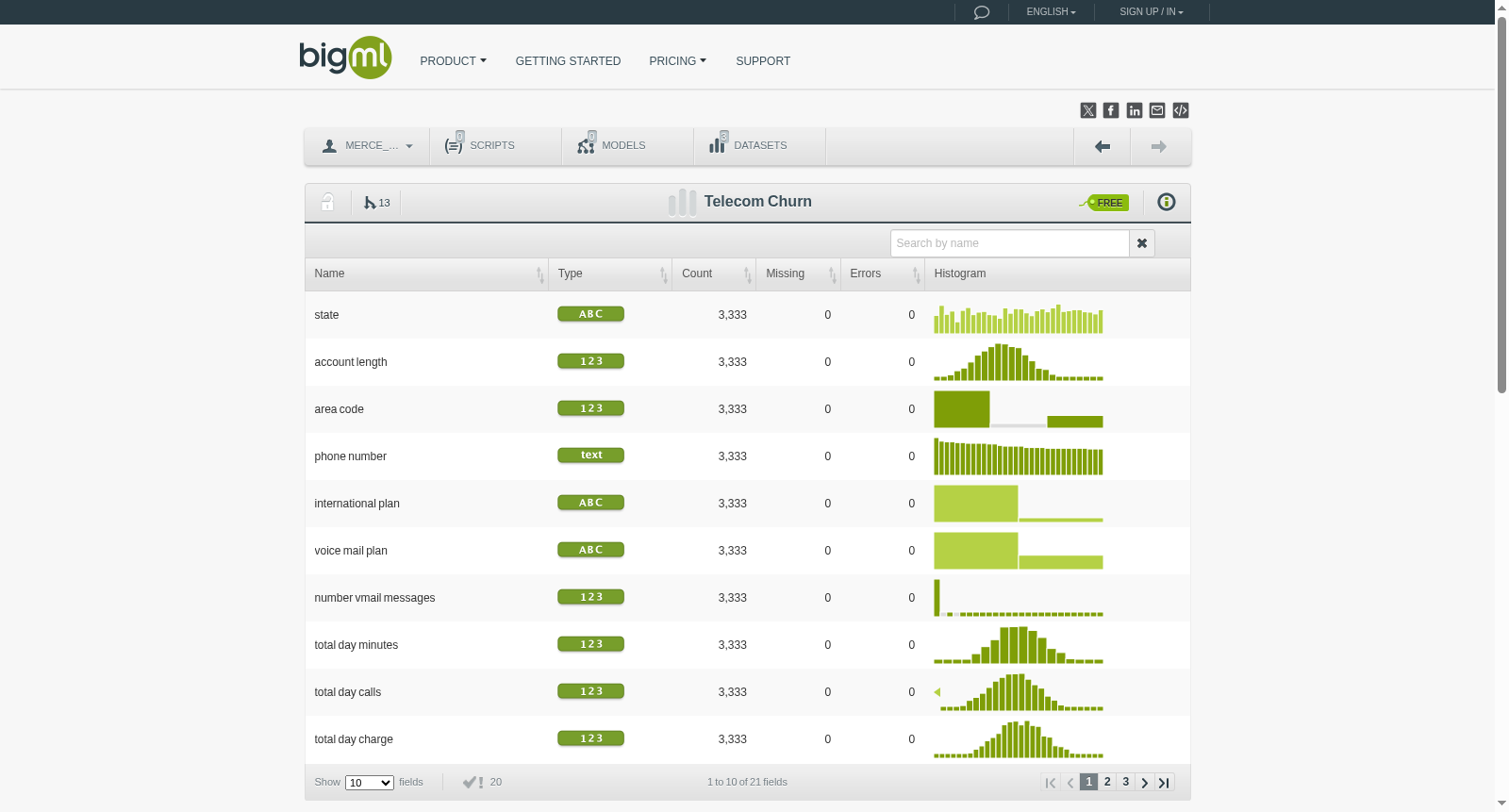Open the Show fields count selector
This screenshot has height=812, width=1509.
[369, 783]
